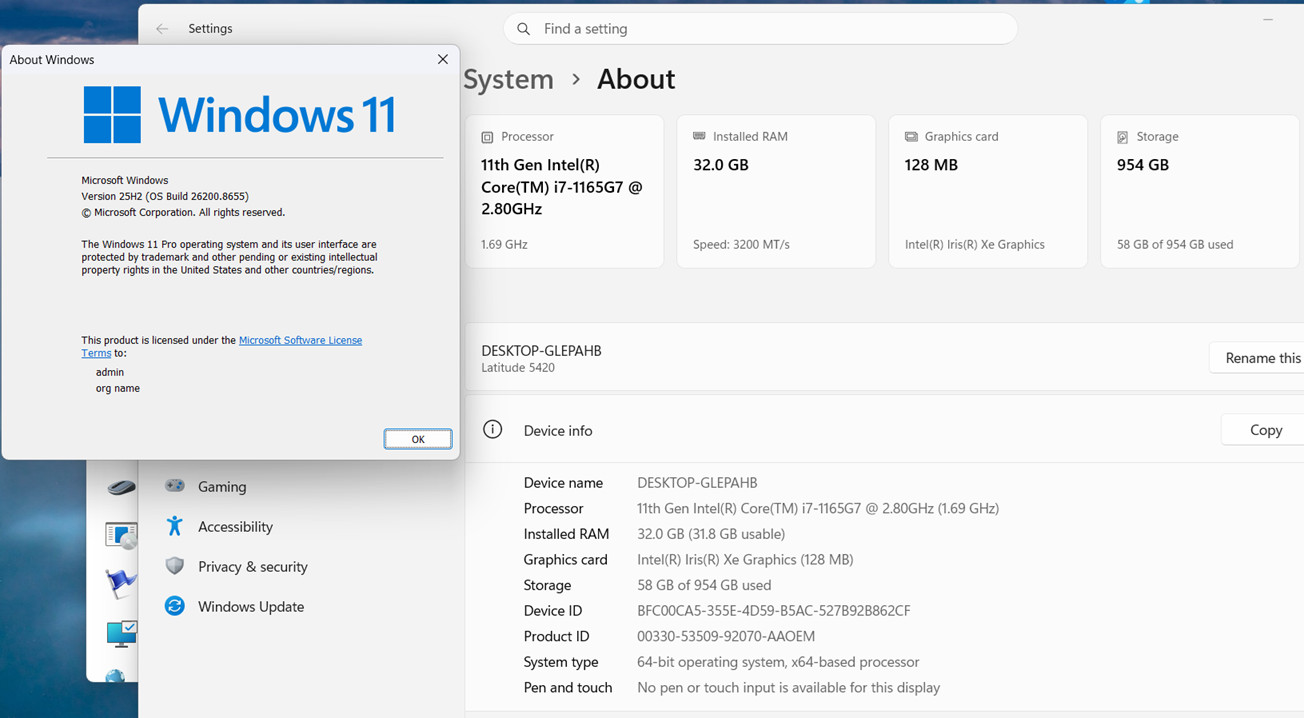
Task: Click the Storage drive icon on its card
Action: click(x=1122, y=137)
